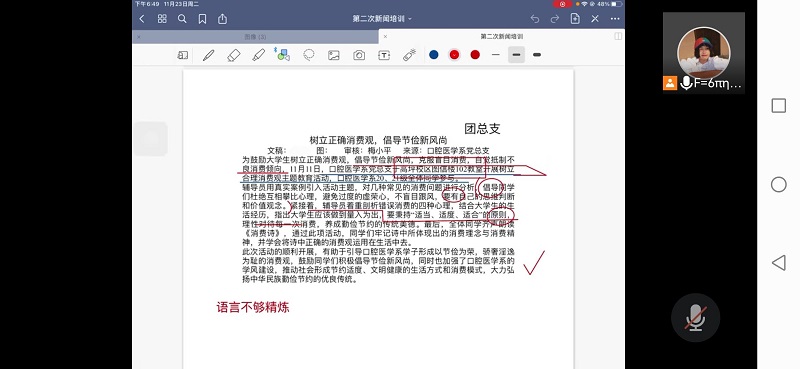Tap the Android back triangle
The image size is (800, 369).
click(779, 263)
